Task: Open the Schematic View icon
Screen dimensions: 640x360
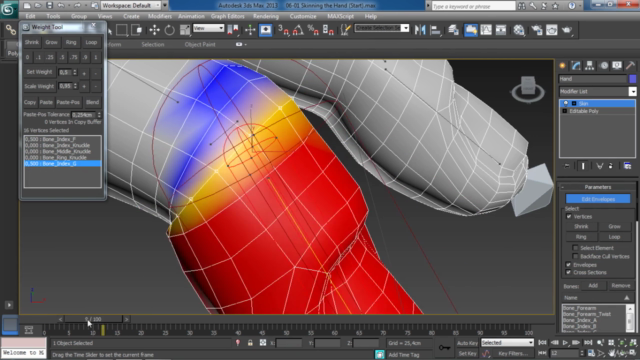Action: [x=501, y=30]
